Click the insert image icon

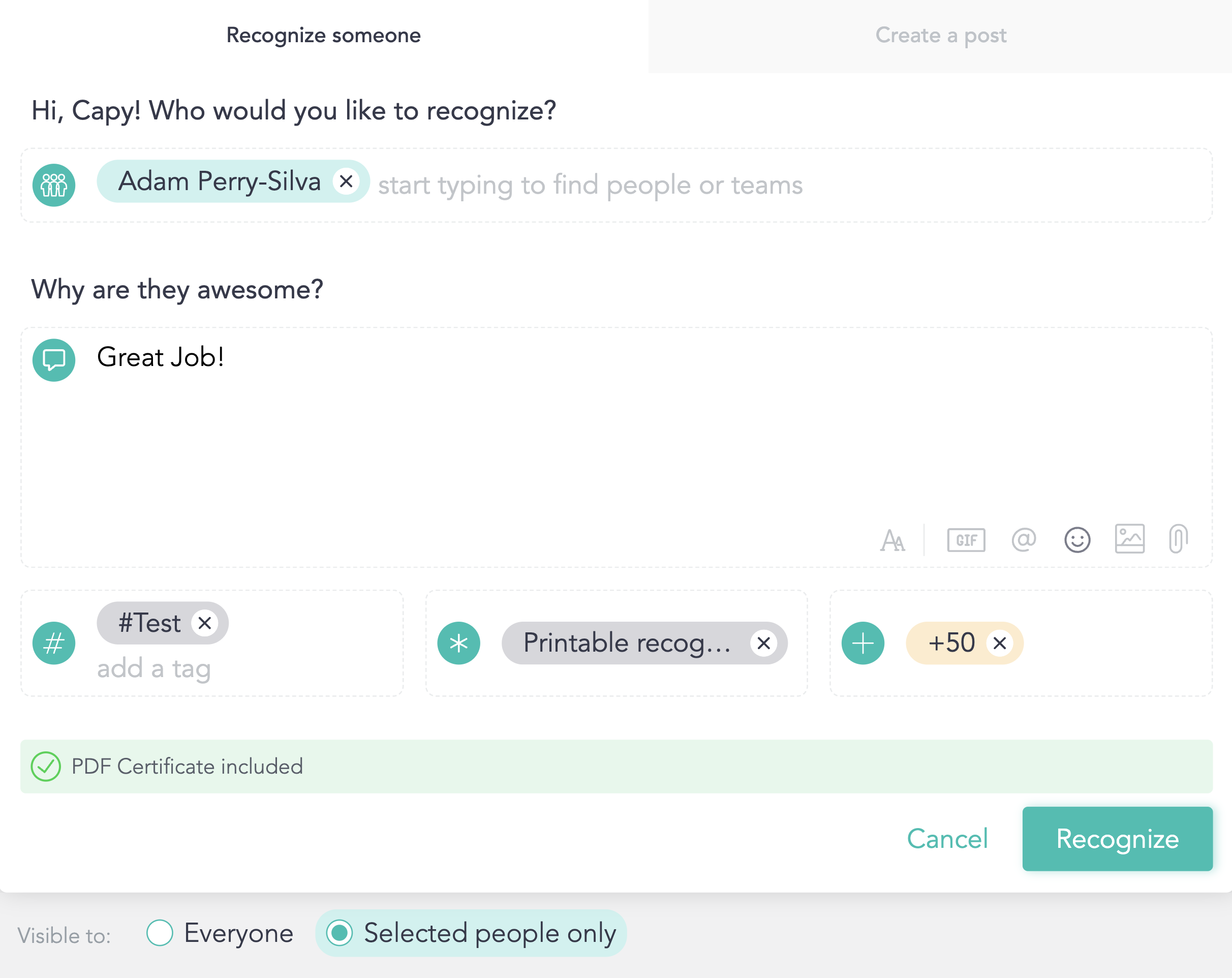[x=1129, y=539]
